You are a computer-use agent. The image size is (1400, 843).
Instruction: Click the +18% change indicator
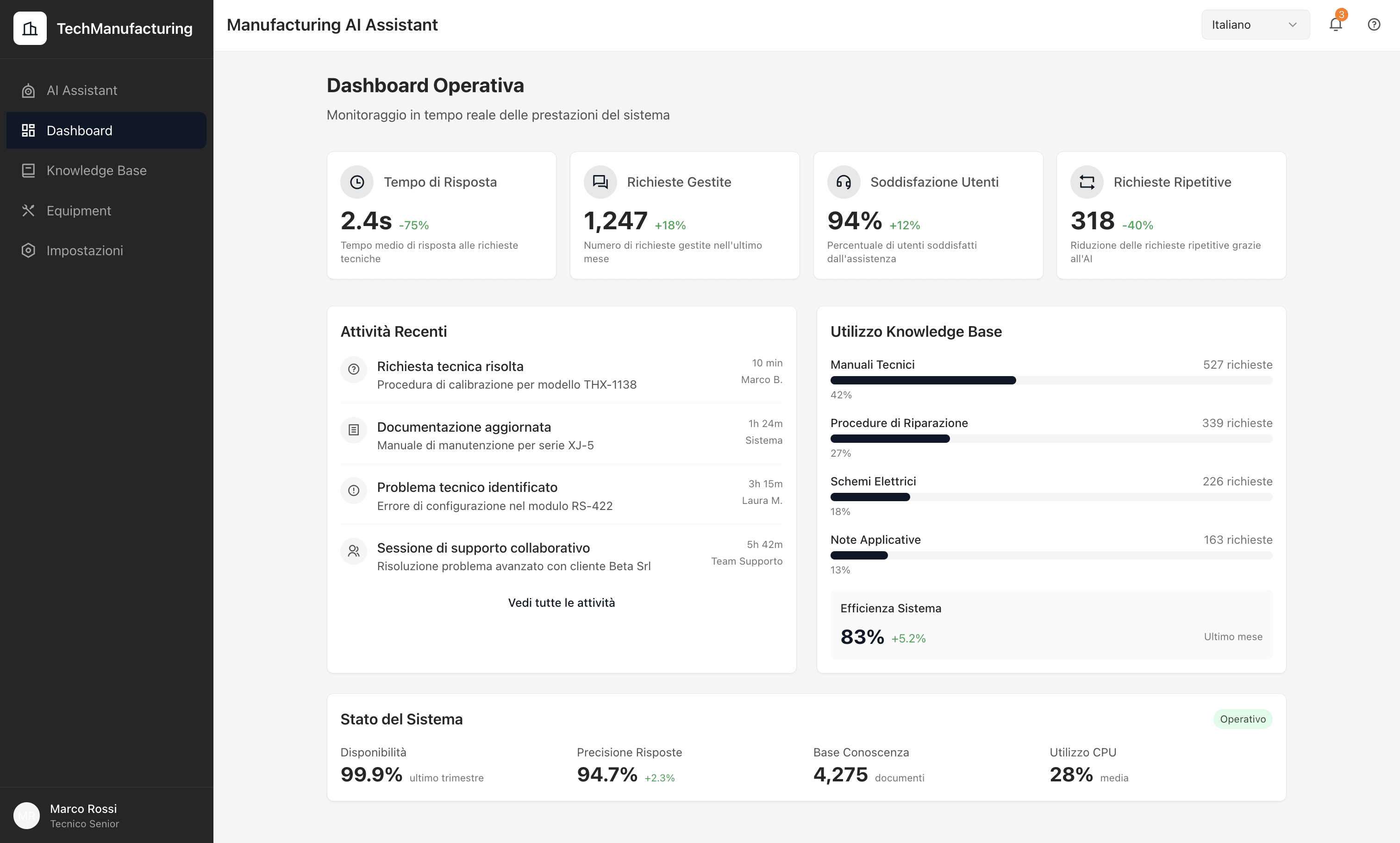click(670, 225)
